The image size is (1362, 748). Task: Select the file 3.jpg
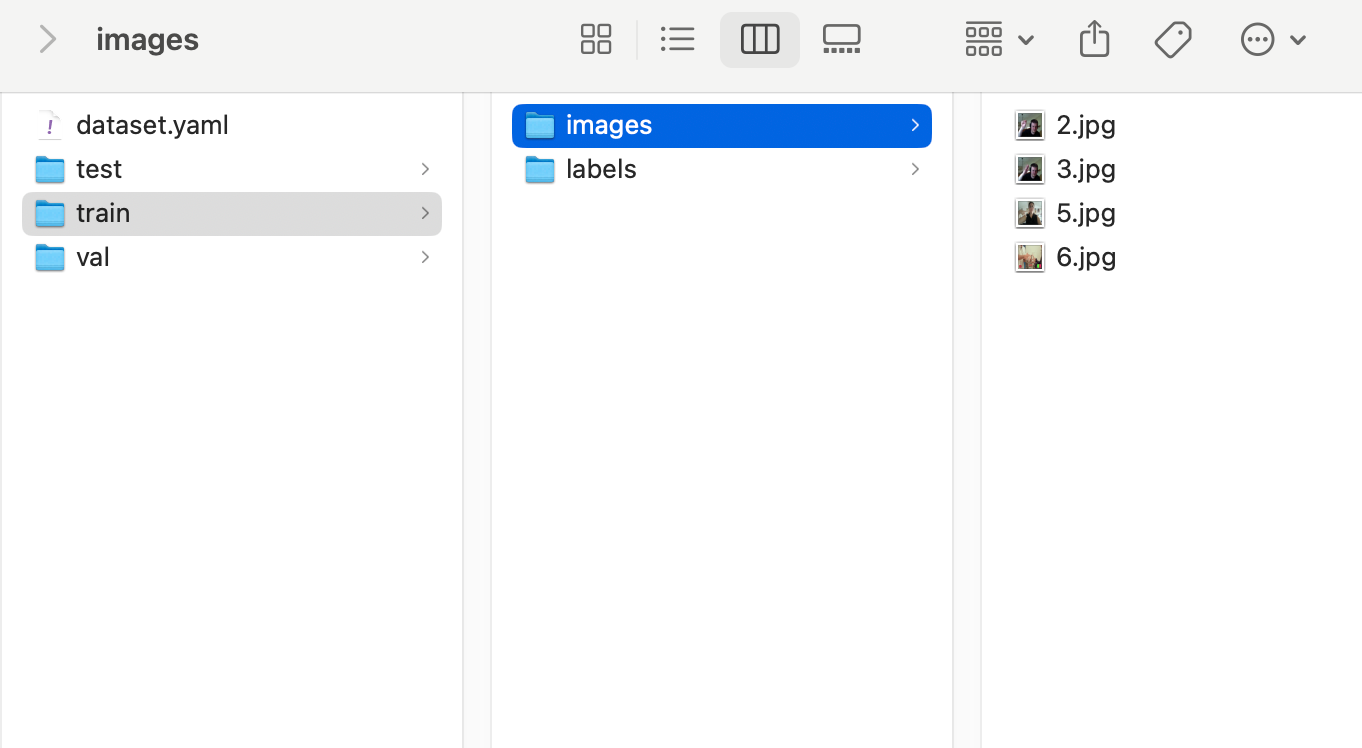click(x=1086, y=169)
